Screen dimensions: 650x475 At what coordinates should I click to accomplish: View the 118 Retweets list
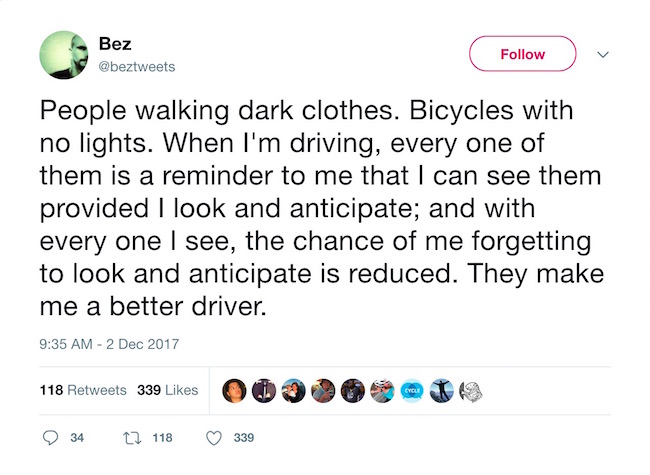point(83,390)
